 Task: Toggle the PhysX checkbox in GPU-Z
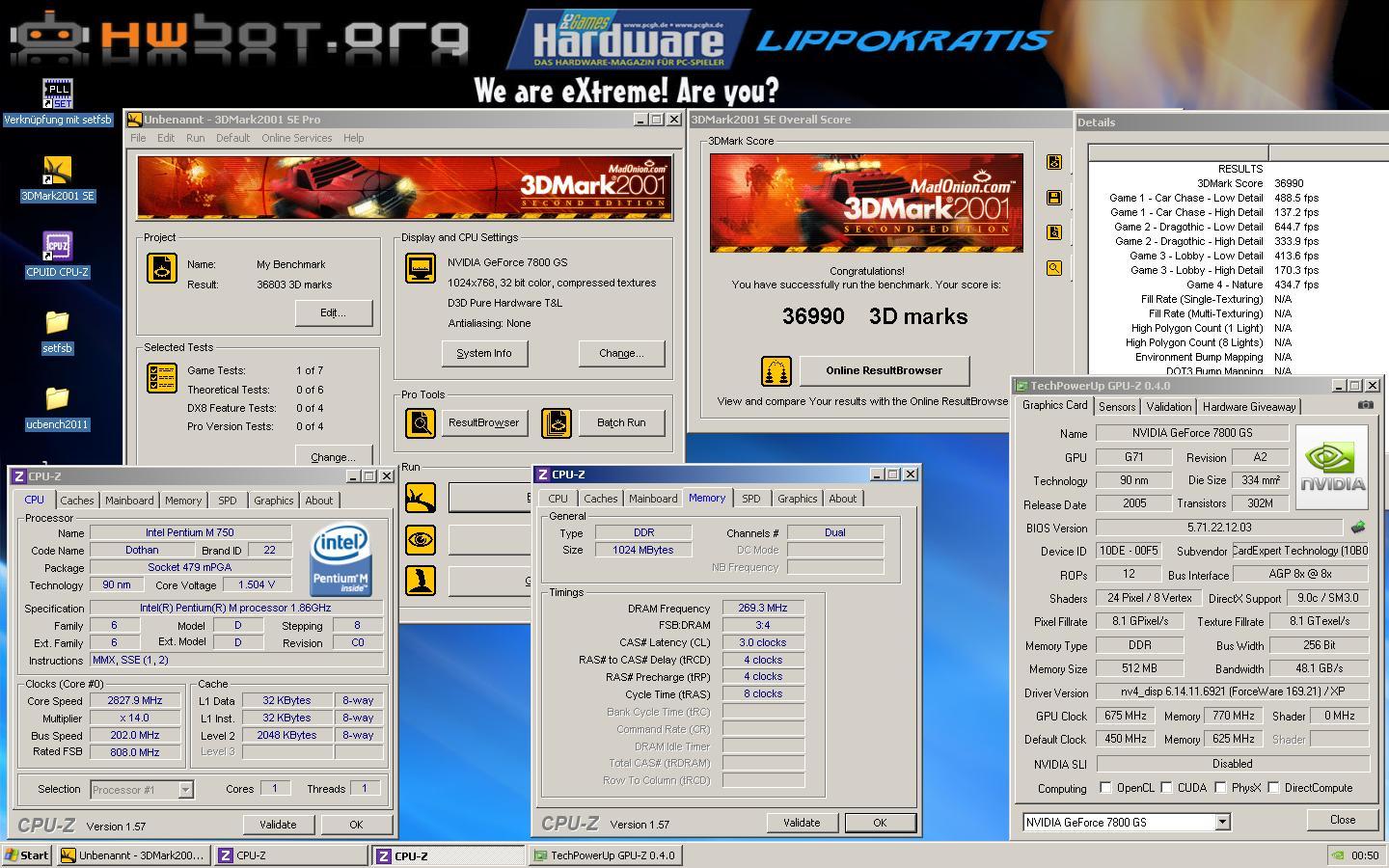(x=1220, y=788)
